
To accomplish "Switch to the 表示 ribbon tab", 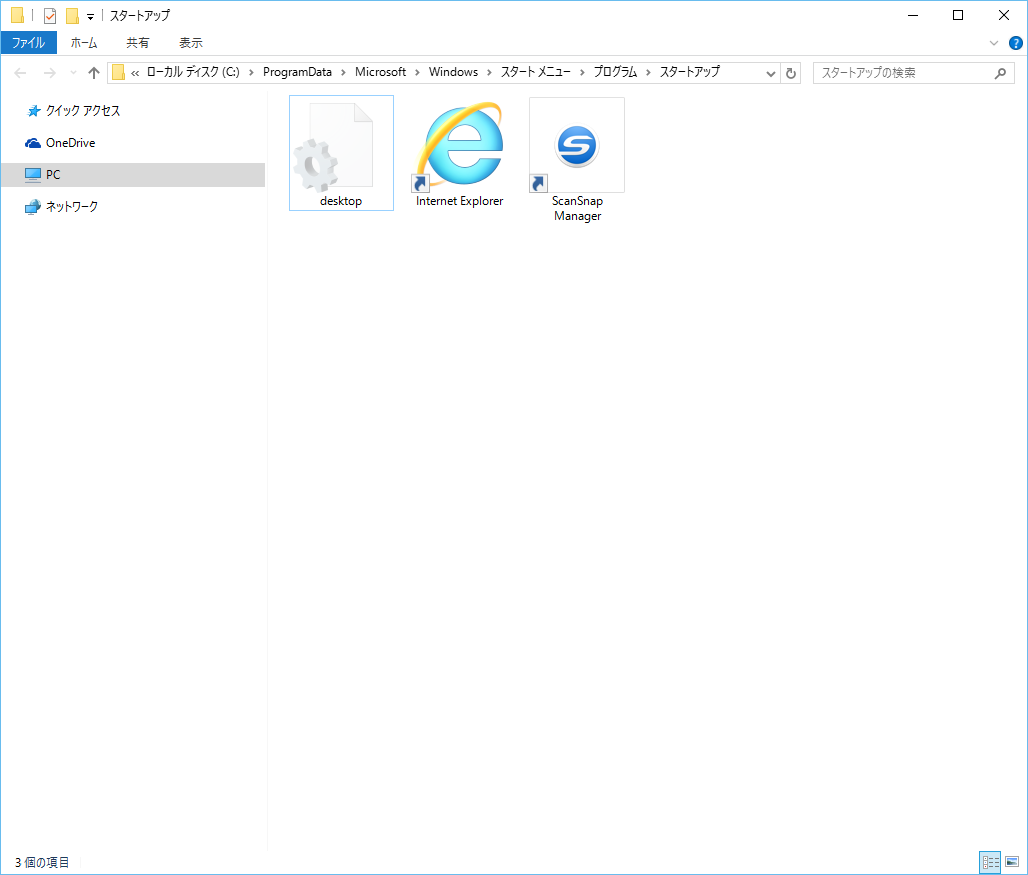I will [x=190, y=42].
